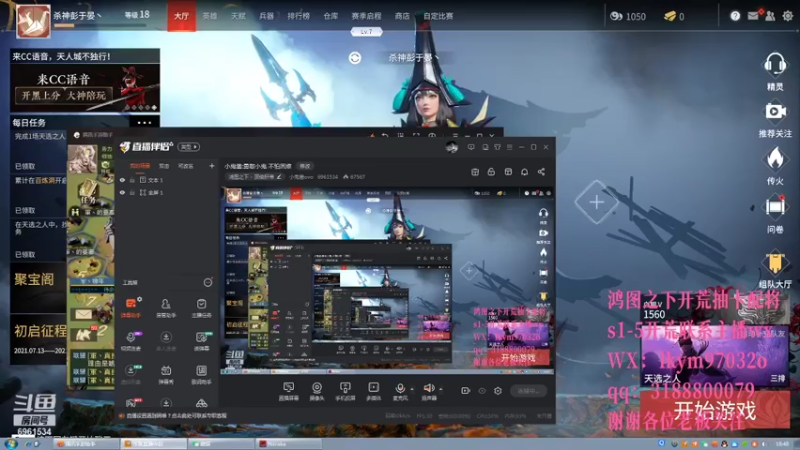Open the game help question mark icon
Screen dimensions: 800x450
(735, 16)
